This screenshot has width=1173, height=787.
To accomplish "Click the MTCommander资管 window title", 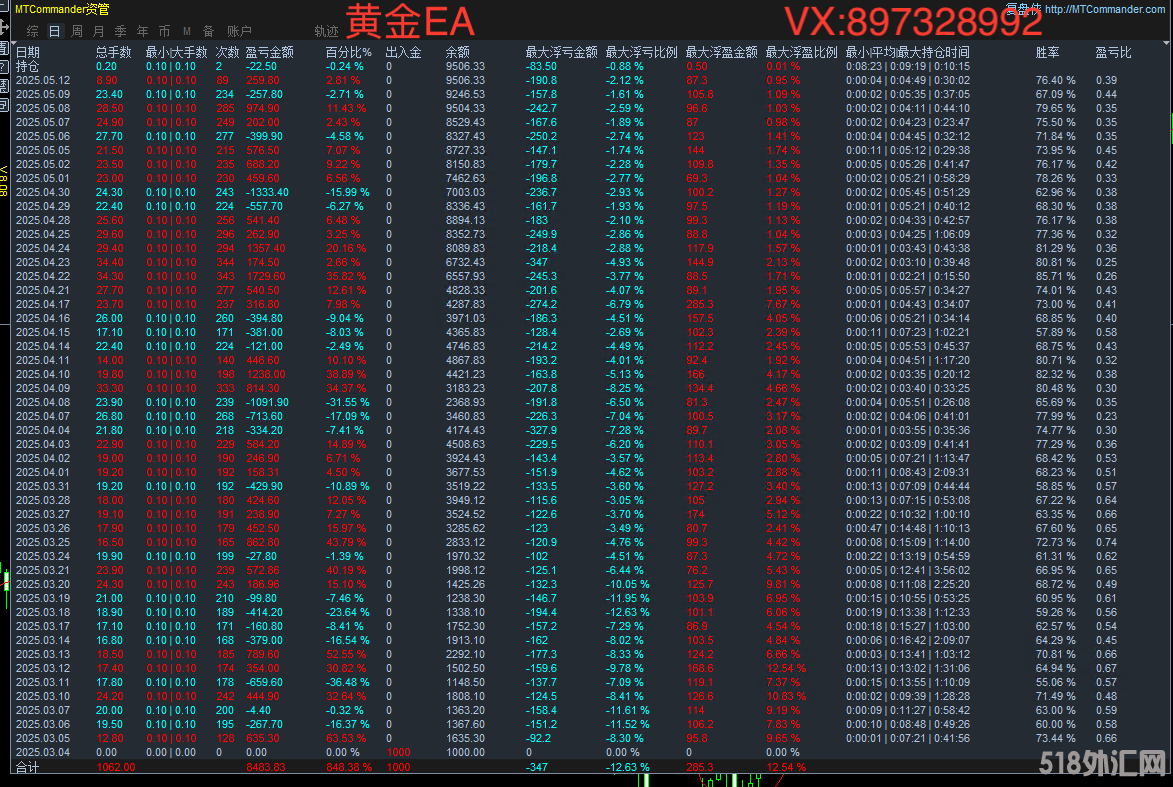I will tap(62, 9).
